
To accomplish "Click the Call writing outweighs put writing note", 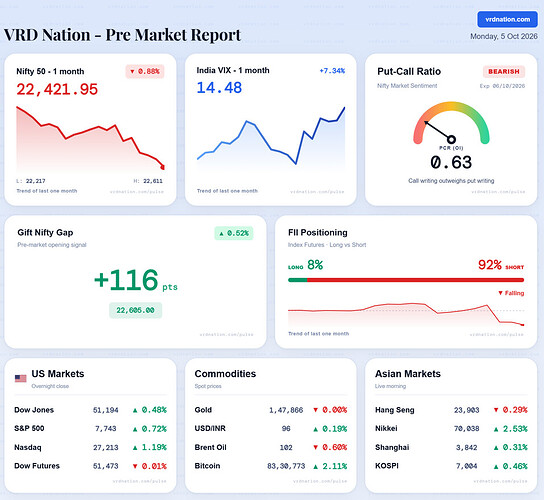I will click(451, 181).
